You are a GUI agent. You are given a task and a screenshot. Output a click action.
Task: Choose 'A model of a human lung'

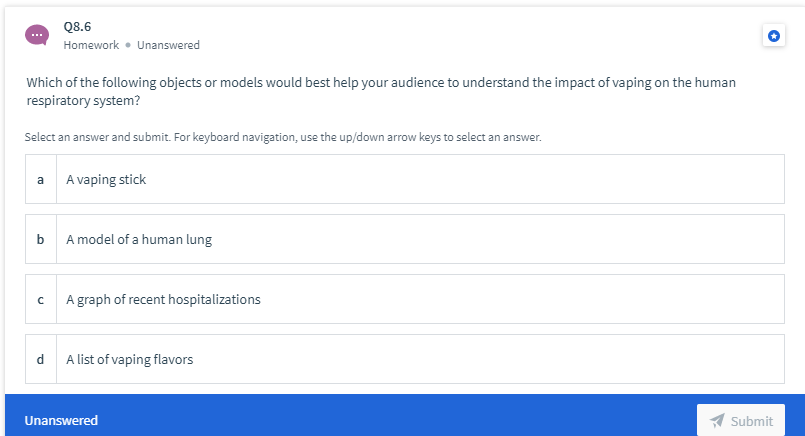405,239
